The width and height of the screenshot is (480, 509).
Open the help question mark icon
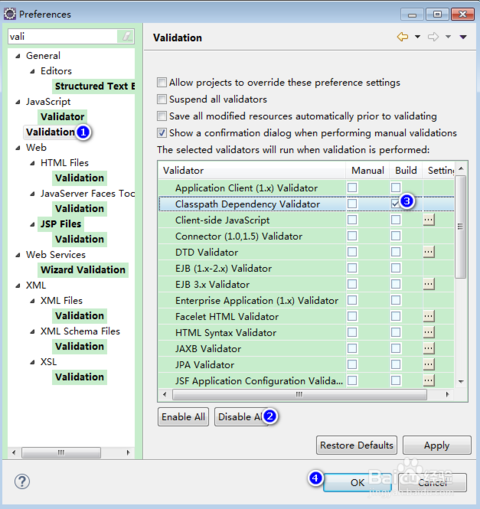[x=22, y=481]
